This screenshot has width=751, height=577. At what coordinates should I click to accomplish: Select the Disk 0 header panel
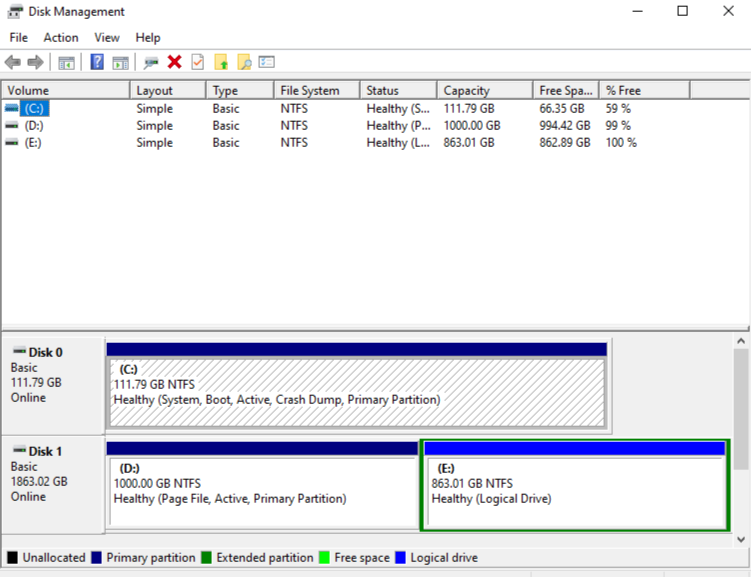53,385
